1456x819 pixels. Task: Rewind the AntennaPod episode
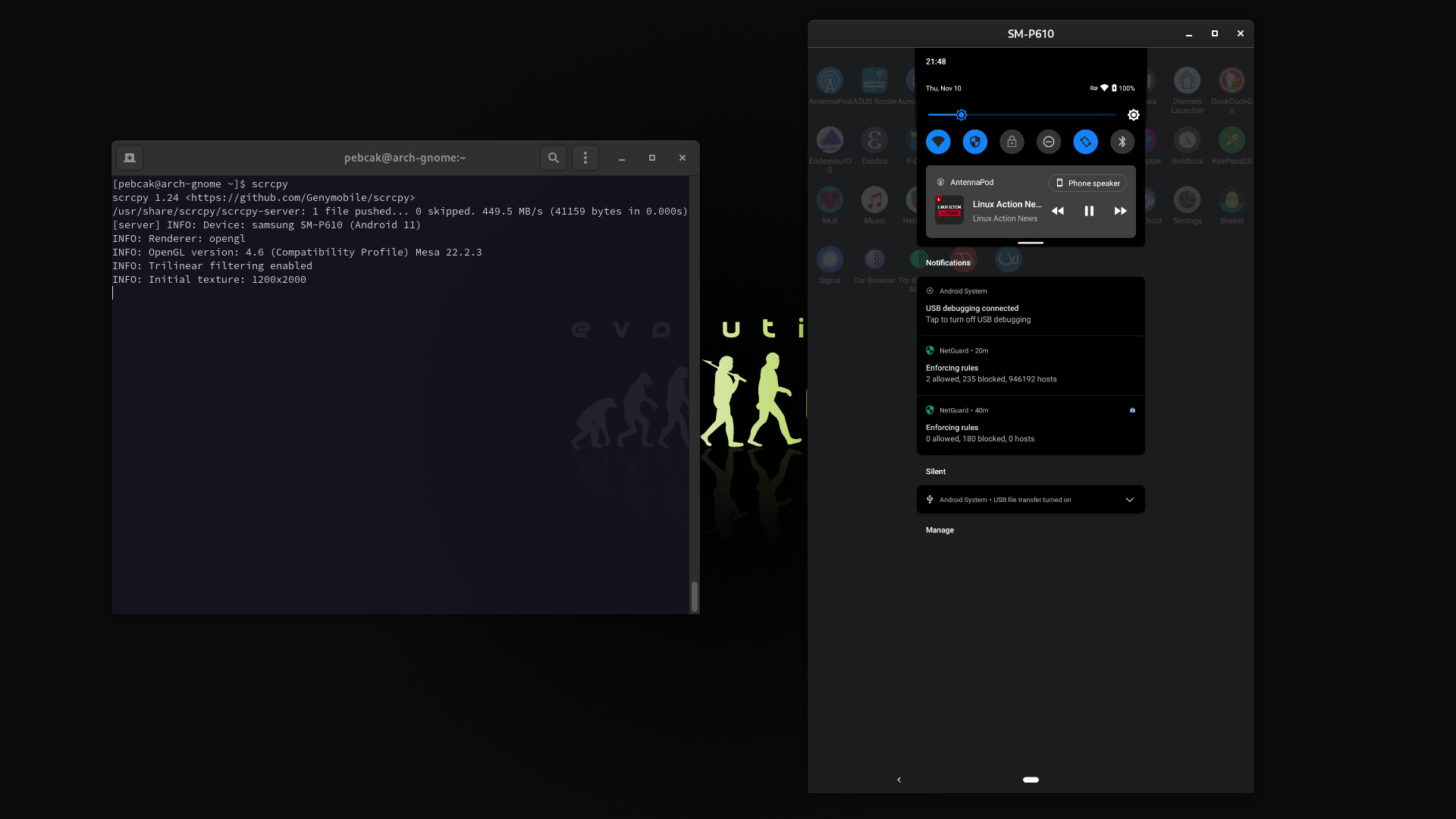tap(1057, 211)
